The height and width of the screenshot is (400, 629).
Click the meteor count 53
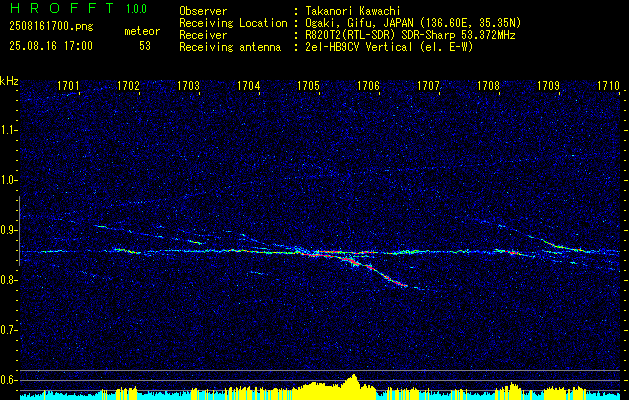[145, 46]
